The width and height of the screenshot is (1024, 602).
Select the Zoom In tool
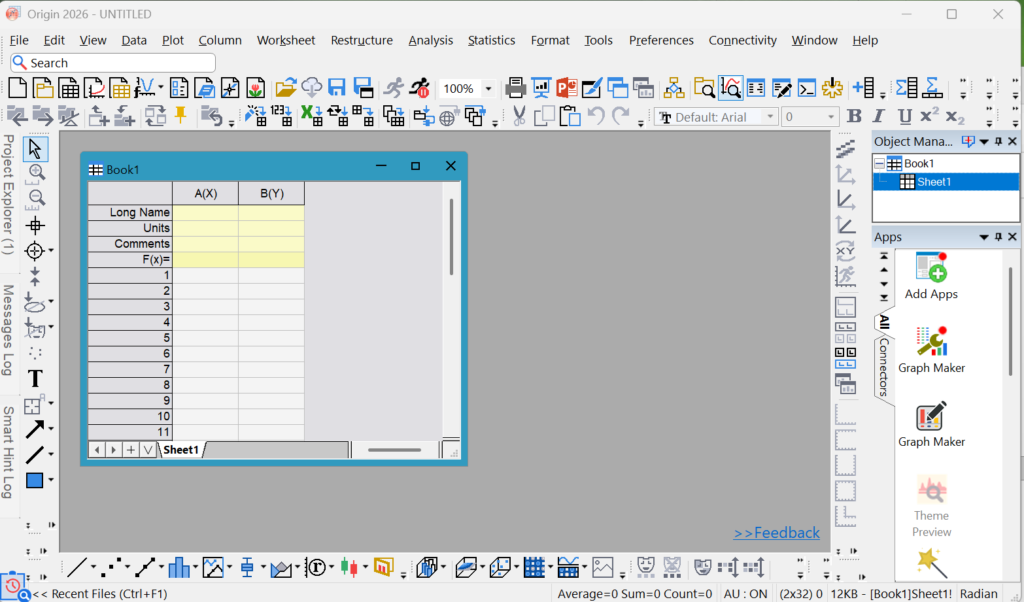[x=36, y=173]
